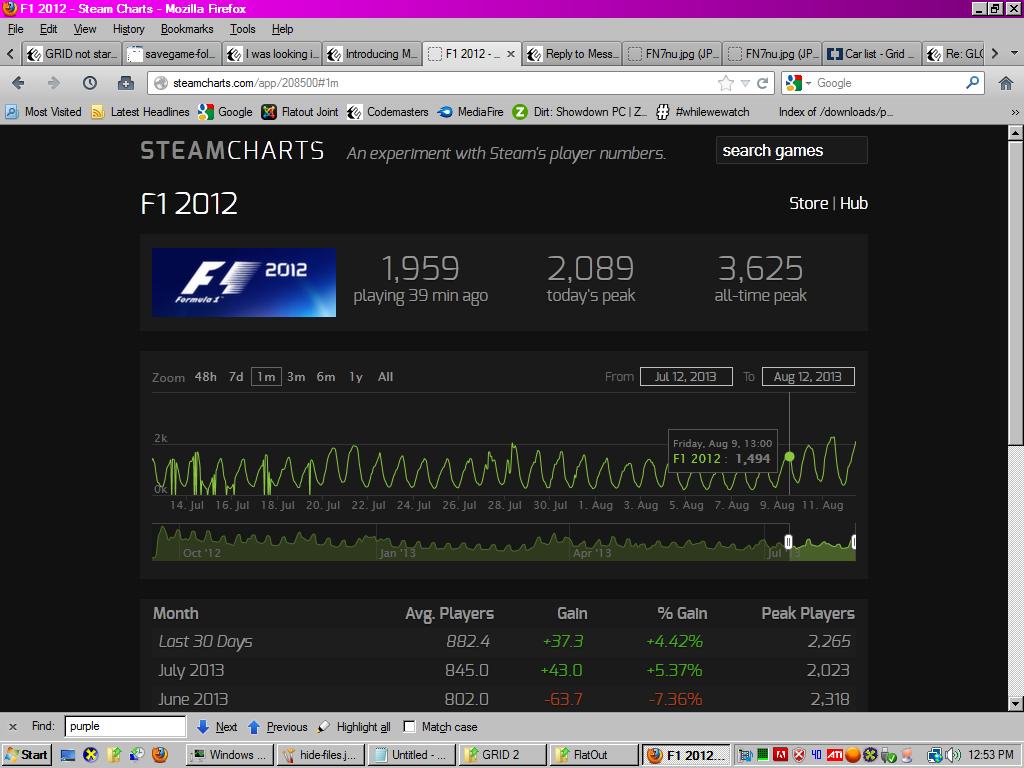The width and height of the screenshot is (1024, 768).
Task: Click the bookmark star in address bar
Action: coord(726,83)
